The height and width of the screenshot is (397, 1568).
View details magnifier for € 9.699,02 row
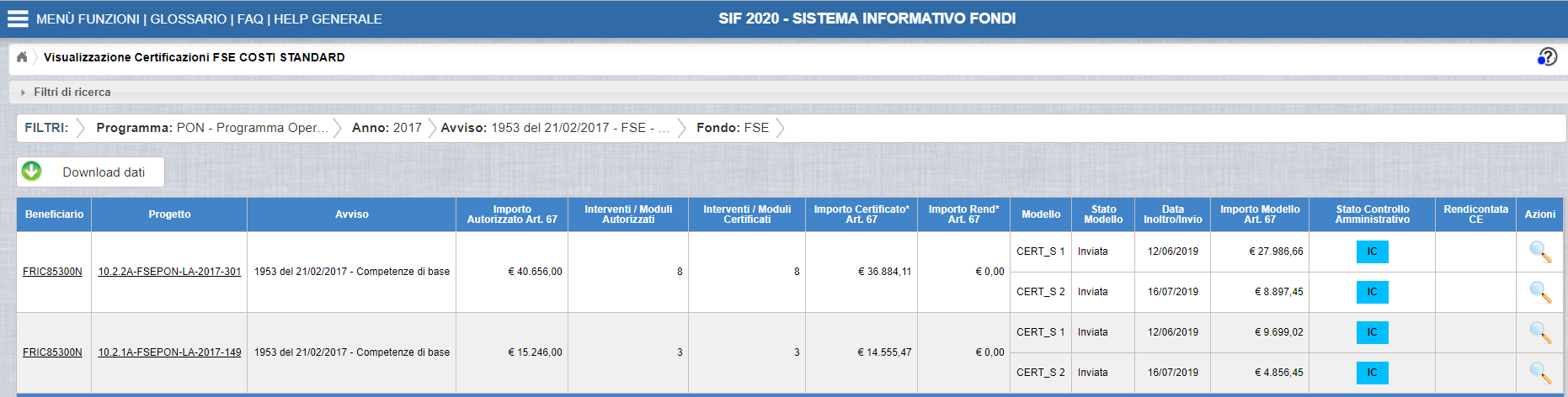coord(1540,332)
